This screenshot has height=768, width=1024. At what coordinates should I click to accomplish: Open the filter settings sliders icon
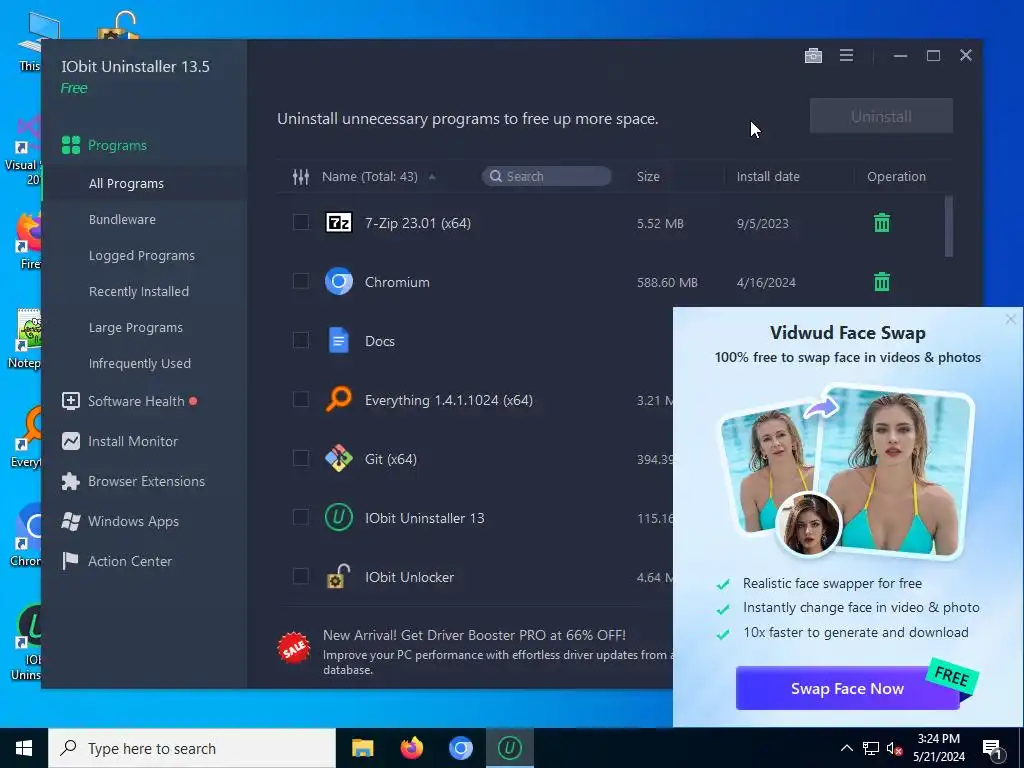click(300, 176)
